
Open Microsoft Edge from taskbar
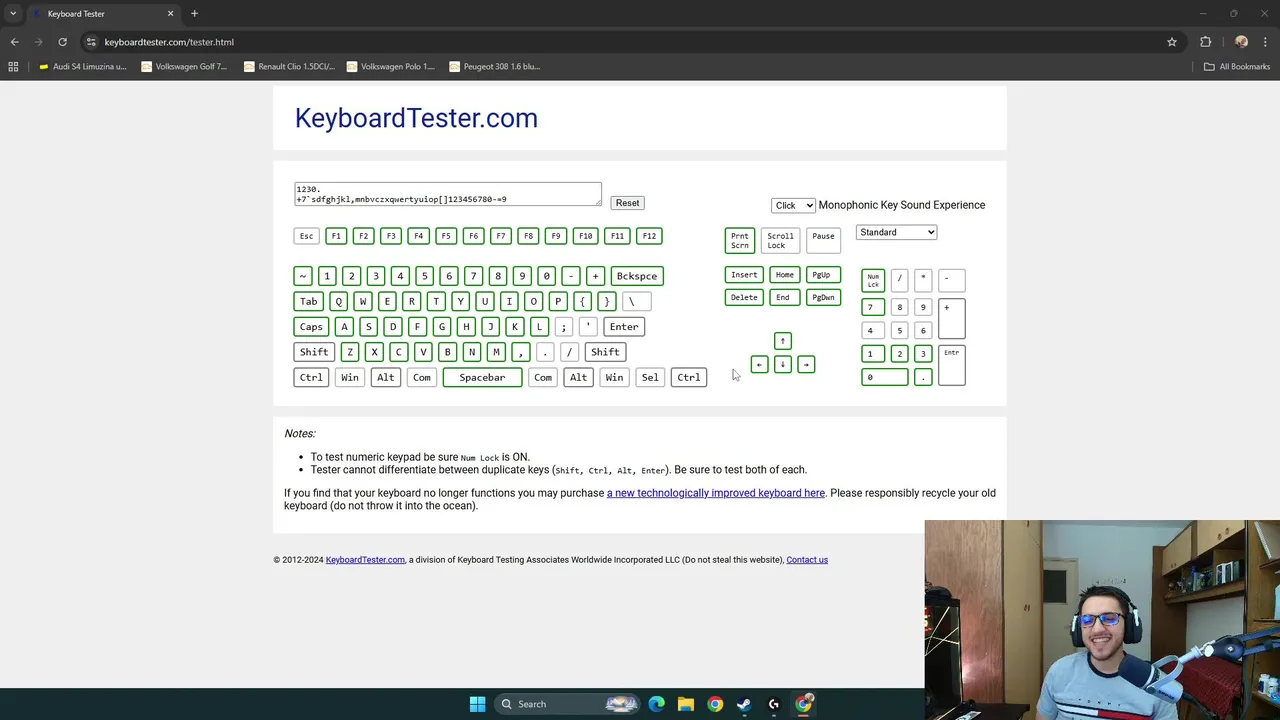656,704
